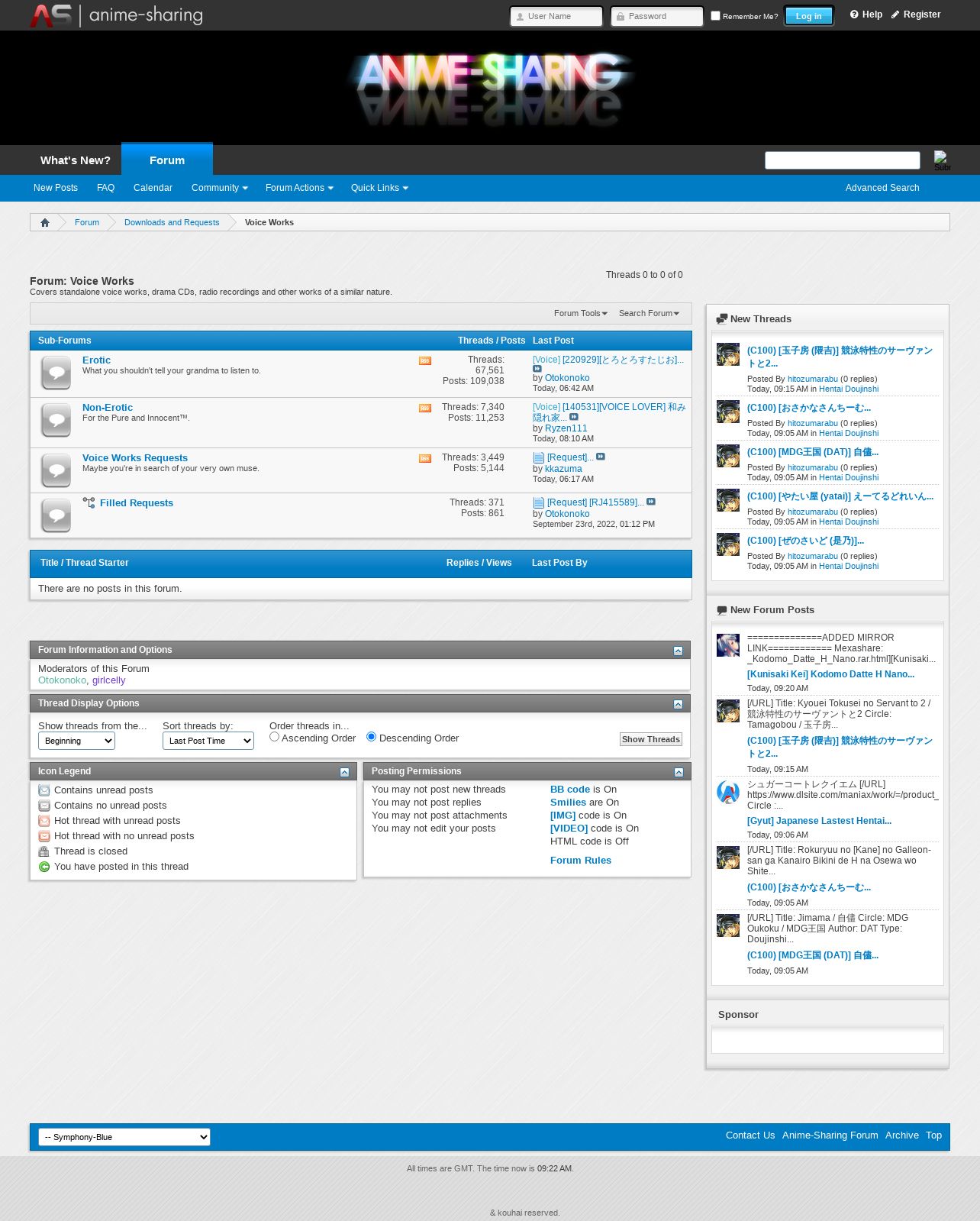Screen dimensions: 980x1221
Task: Expand the Quick Links menu
Action: point(379,188)
